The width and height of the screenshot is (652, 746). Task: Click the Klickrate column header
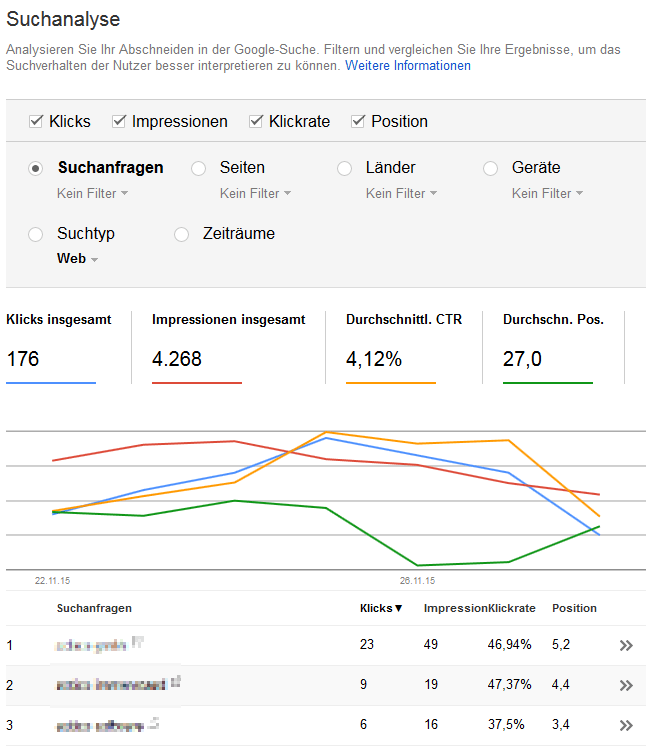512,609
